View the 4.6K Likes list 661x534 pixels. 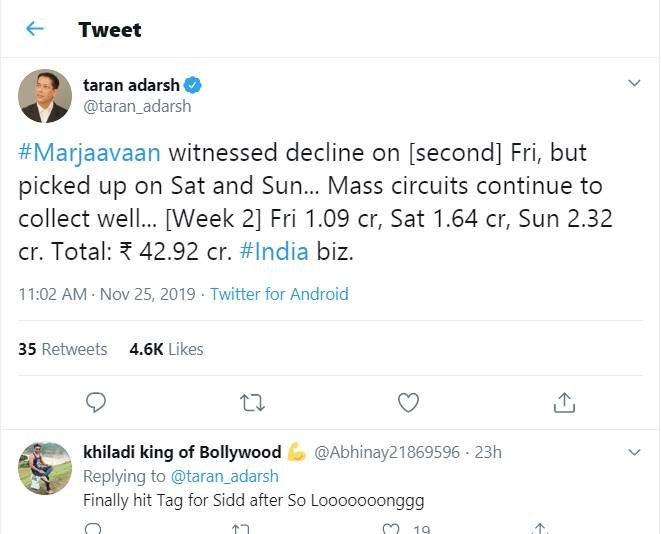click(166, 349)
